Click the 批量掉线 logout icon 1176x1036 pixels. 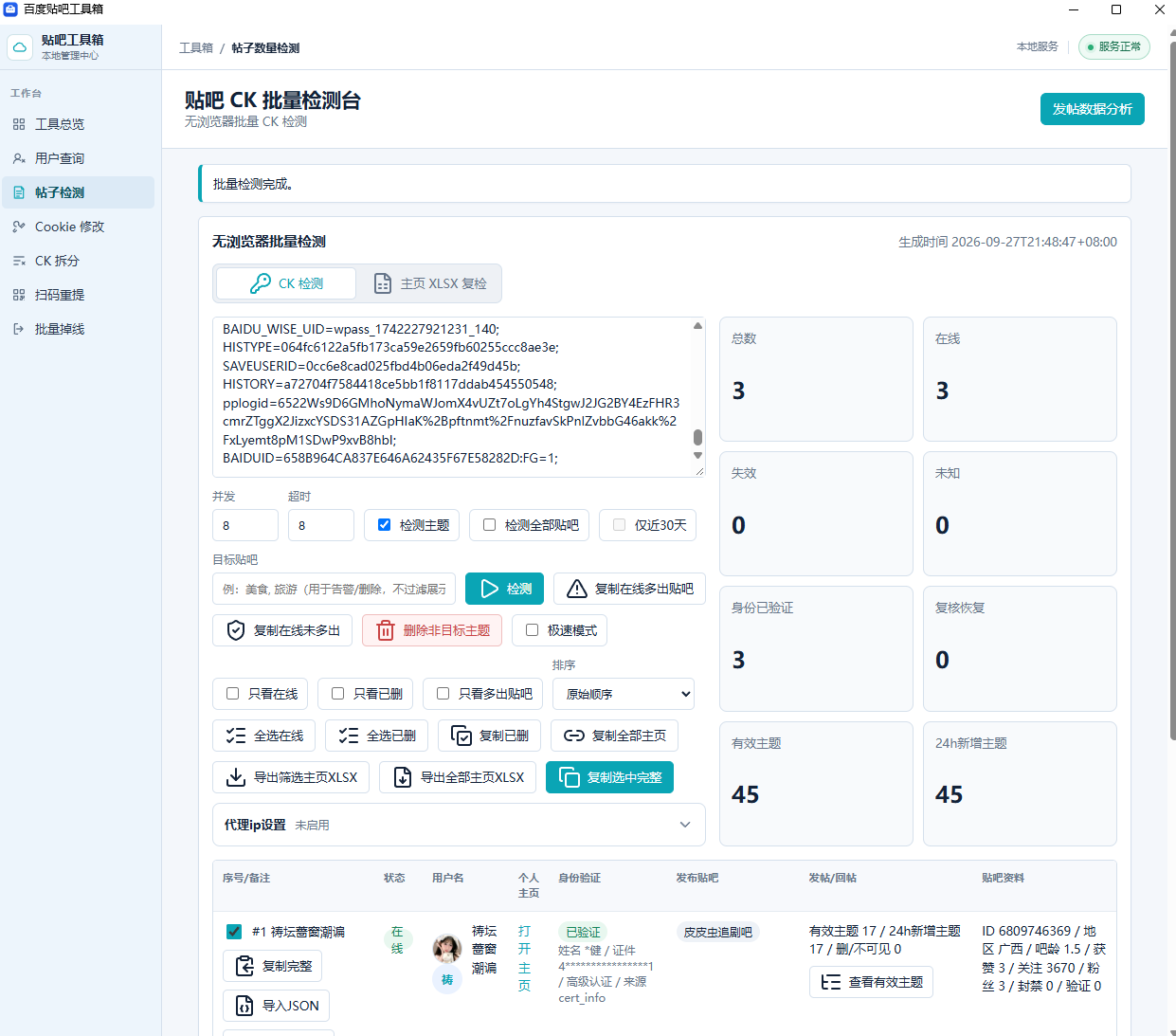tap(19, 329)
